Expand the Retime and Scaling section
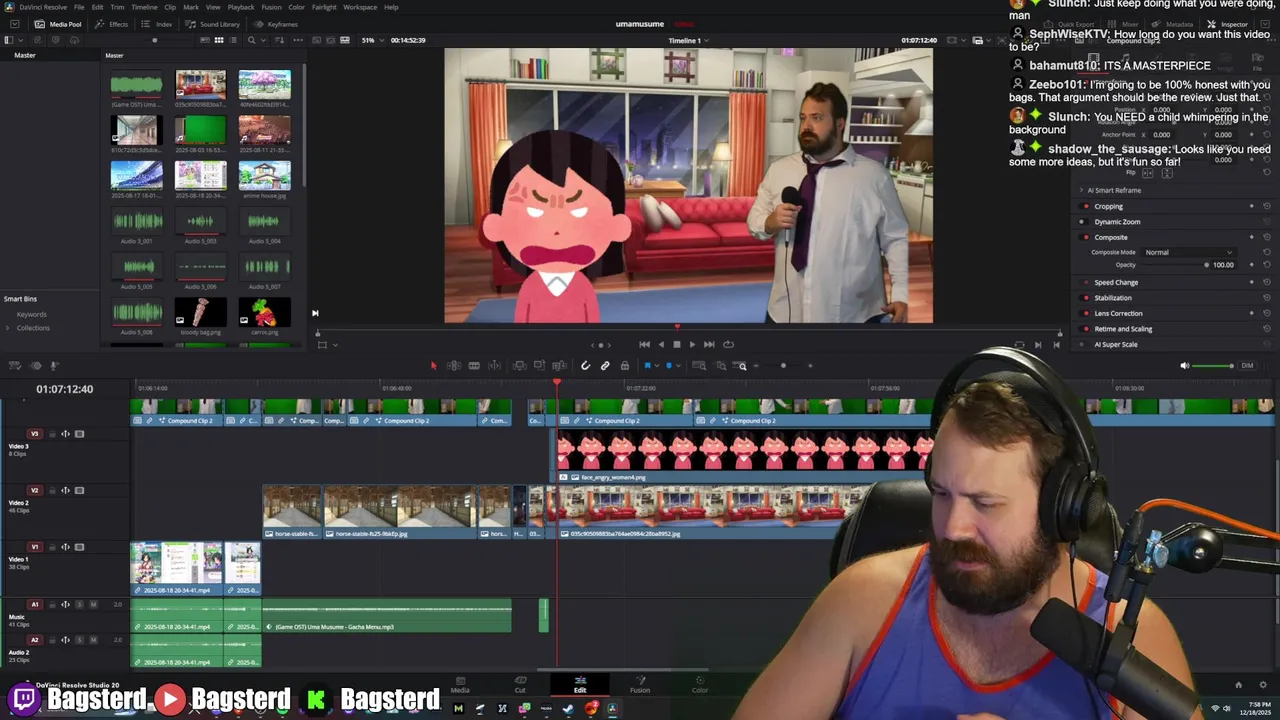 tap(1123, 329)
